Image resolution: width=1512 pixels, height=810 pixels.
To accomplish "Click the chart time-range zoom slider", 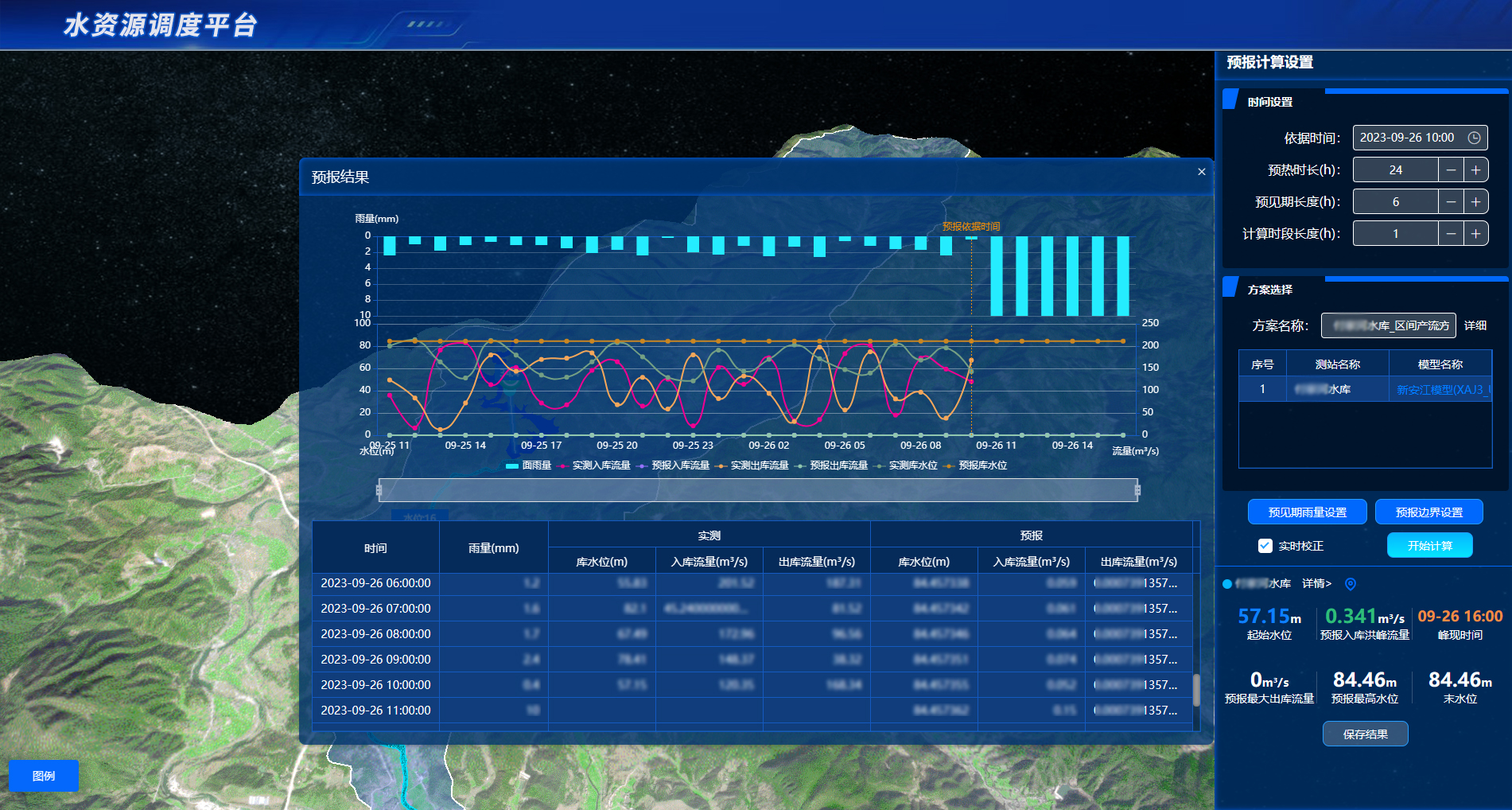I will point(758,490).
